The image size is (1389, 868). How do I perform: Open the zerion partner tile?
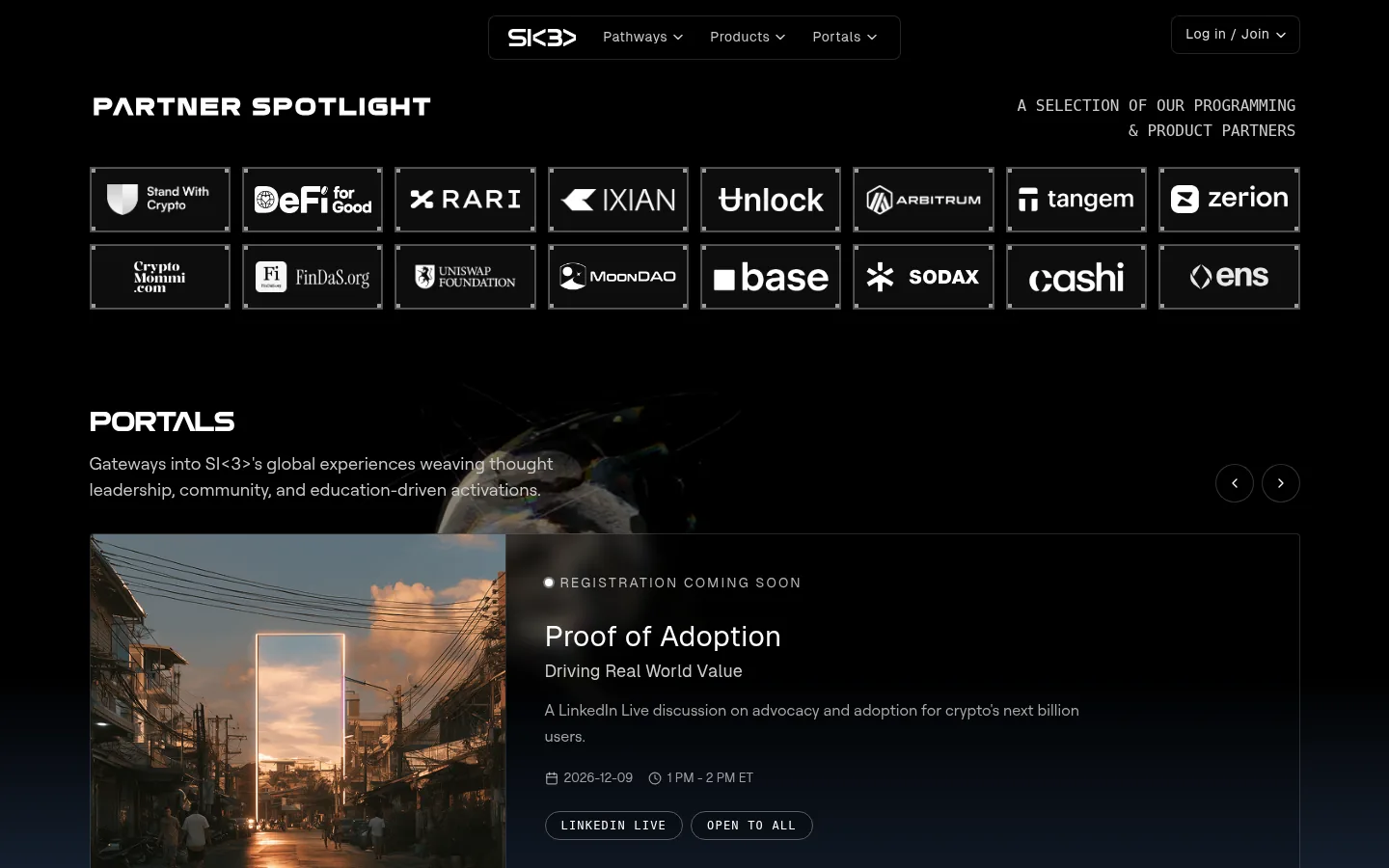click(x=1229, y=200)
